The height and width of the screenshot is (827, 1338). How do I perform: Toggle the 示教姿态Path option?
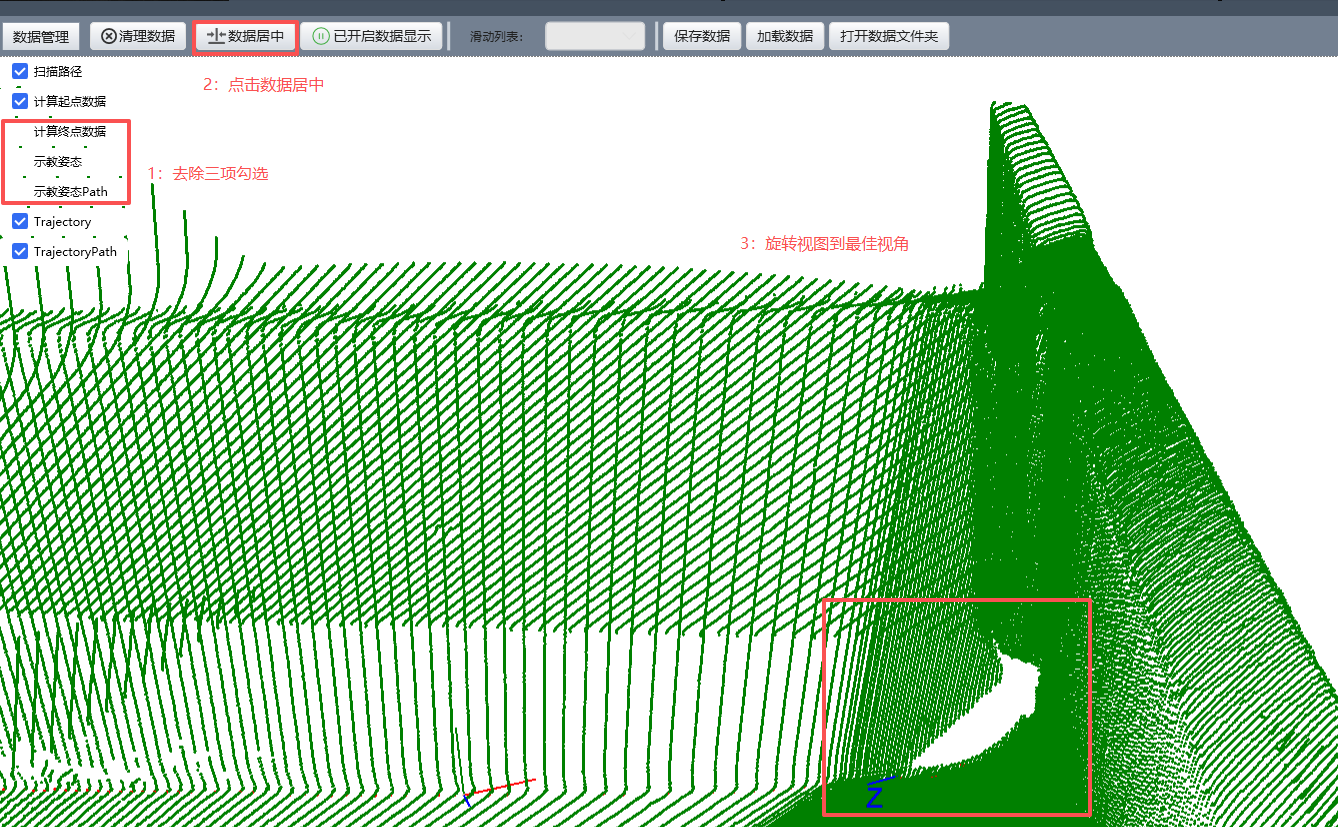70,191
